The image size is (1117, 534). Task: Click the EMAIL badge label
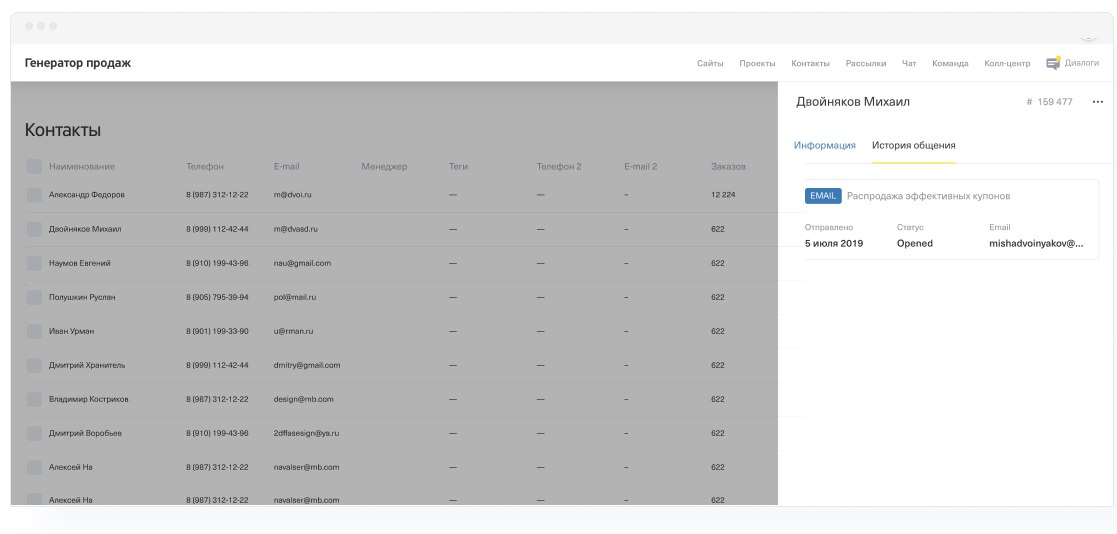pyautogui.click(x=823, y=196)
